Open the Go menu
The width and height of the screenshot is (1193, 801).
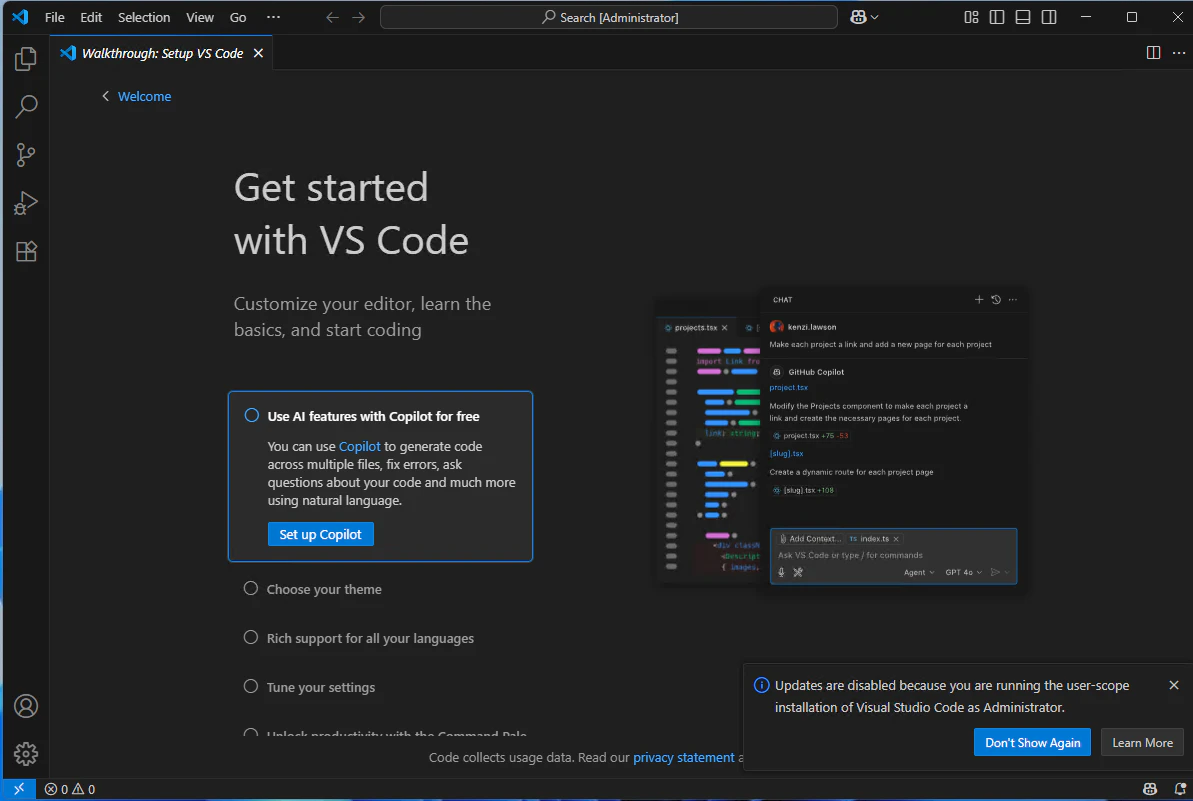(x=238, y=17)
